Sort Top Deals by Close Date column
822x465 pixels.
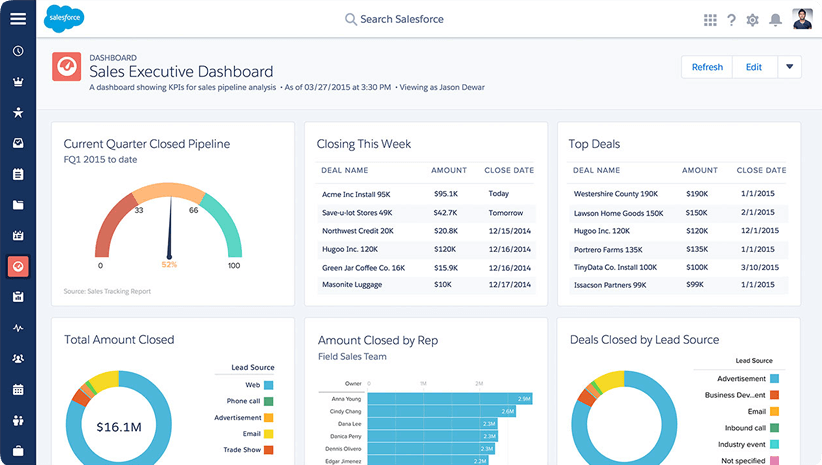(x=761, y=170)
